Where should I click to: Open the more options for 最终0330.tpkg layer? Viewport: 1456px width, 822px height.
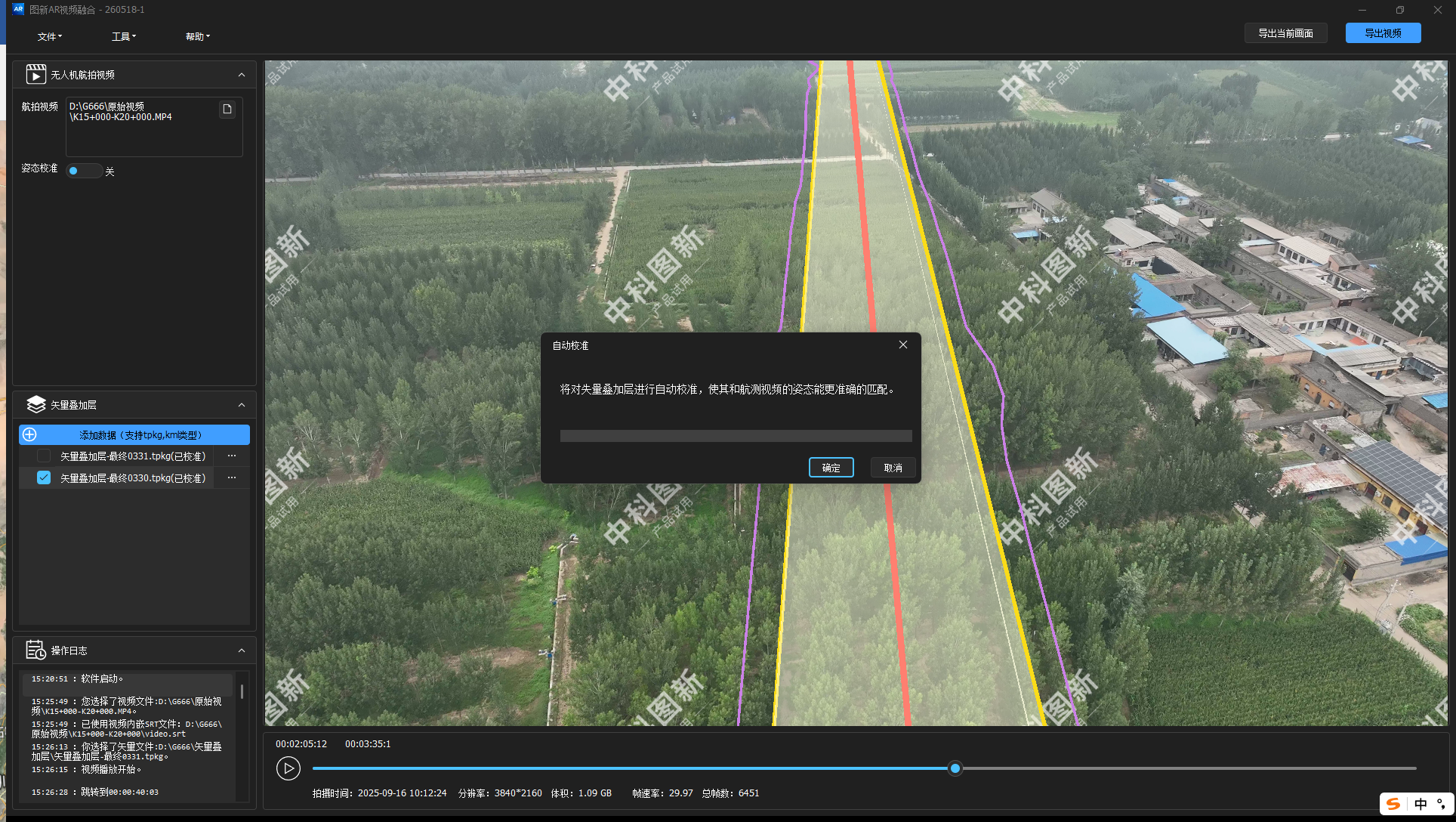pyautogui.click(x=232, y=477)
